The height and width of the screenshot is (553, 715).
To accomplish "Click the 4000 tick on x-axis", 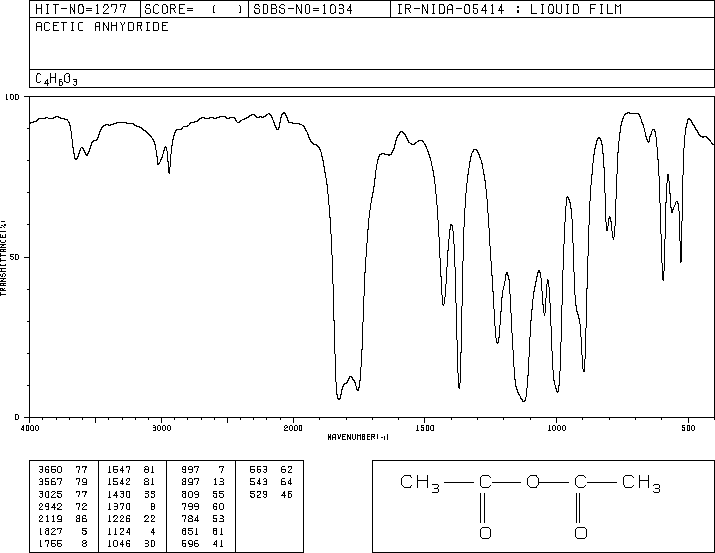I will [30, 427].
